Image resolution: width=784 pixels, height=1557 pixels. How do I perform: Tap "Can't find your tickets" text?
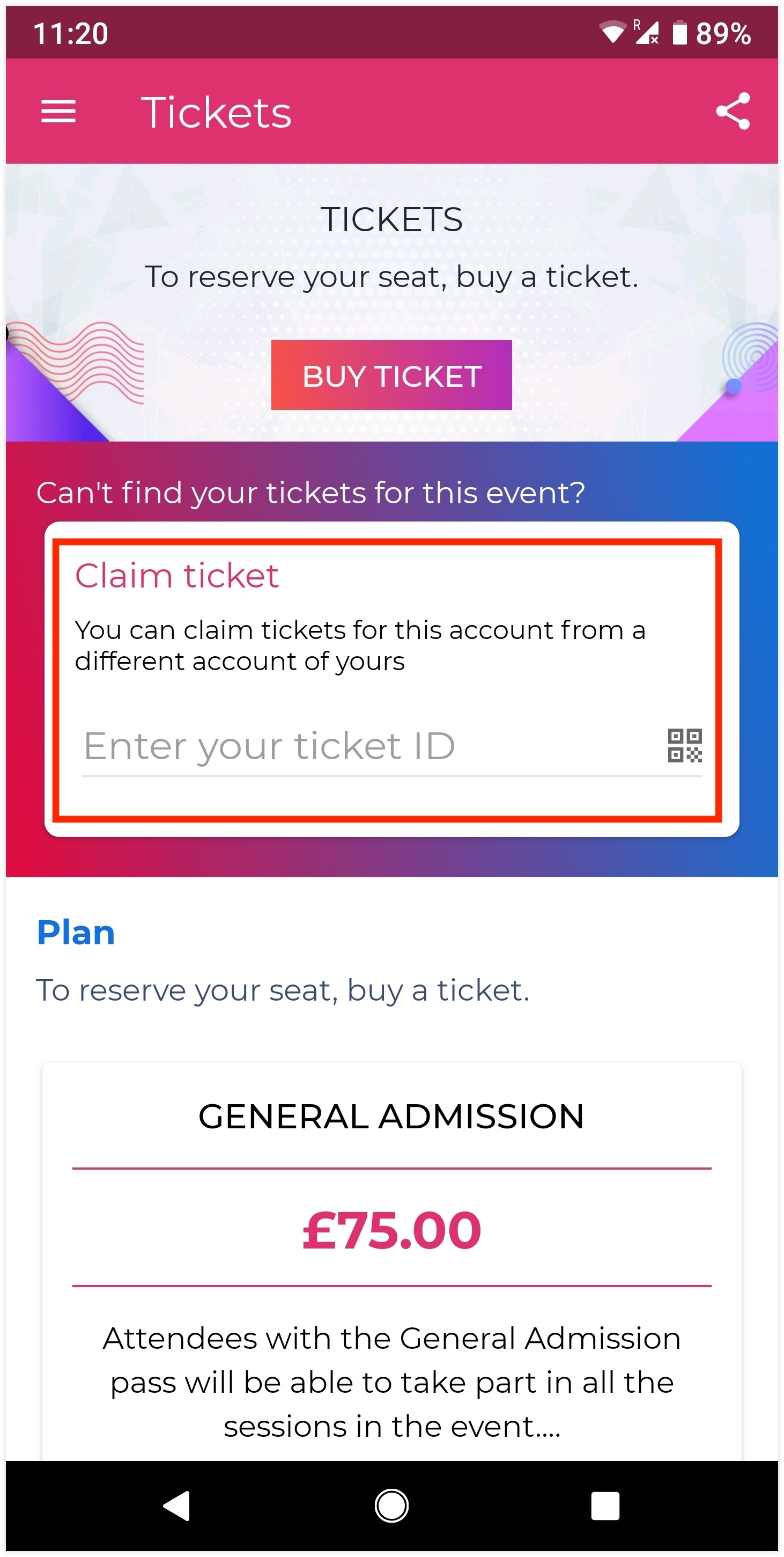click(310, 493)
